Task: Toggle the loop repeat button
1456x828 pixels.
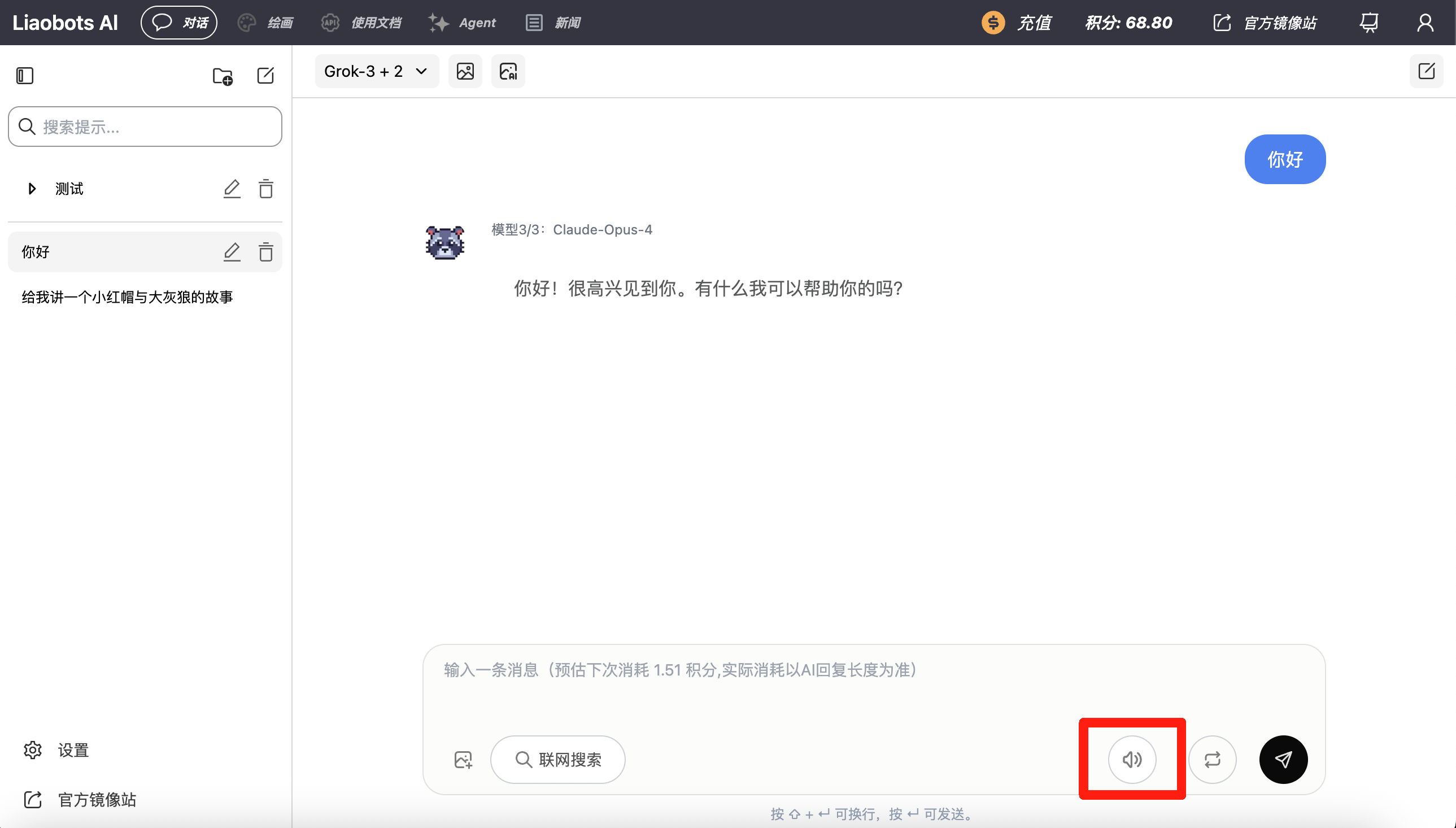Action: pos(1212,760)
